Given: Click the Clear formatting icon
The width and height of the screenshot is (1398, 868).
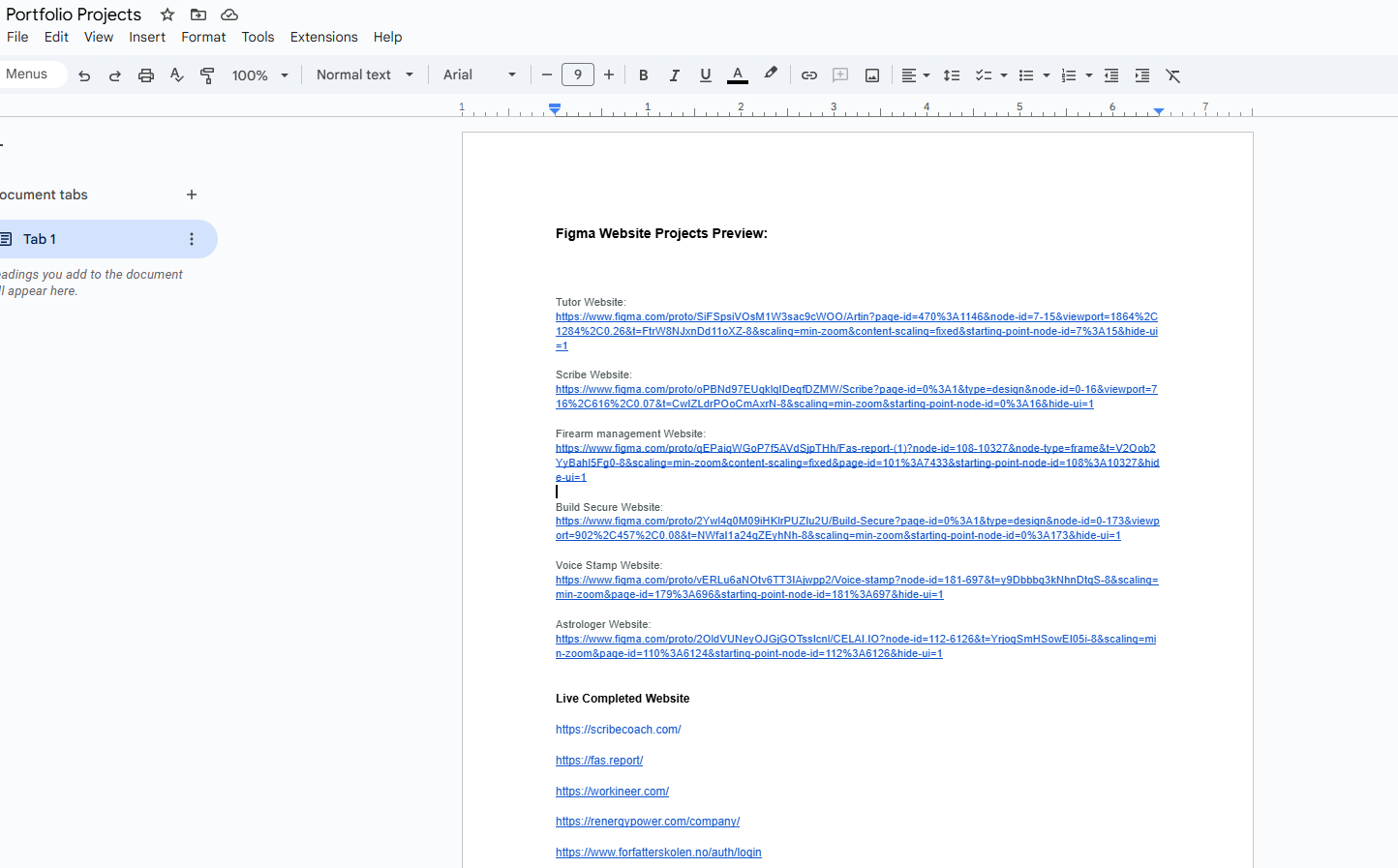Looking at the screenshot, I should coord(1173,75).
